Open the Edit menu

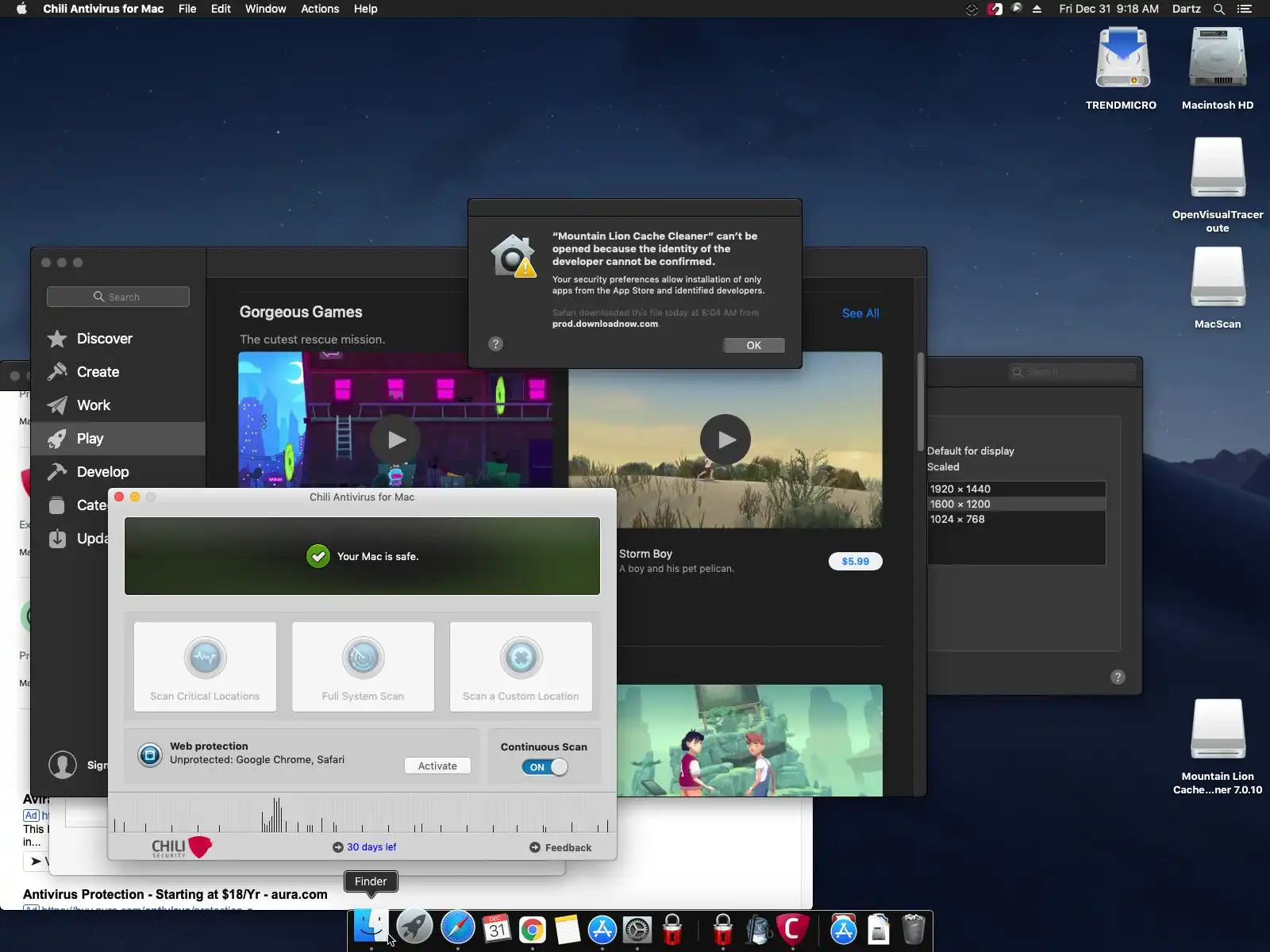221,9
